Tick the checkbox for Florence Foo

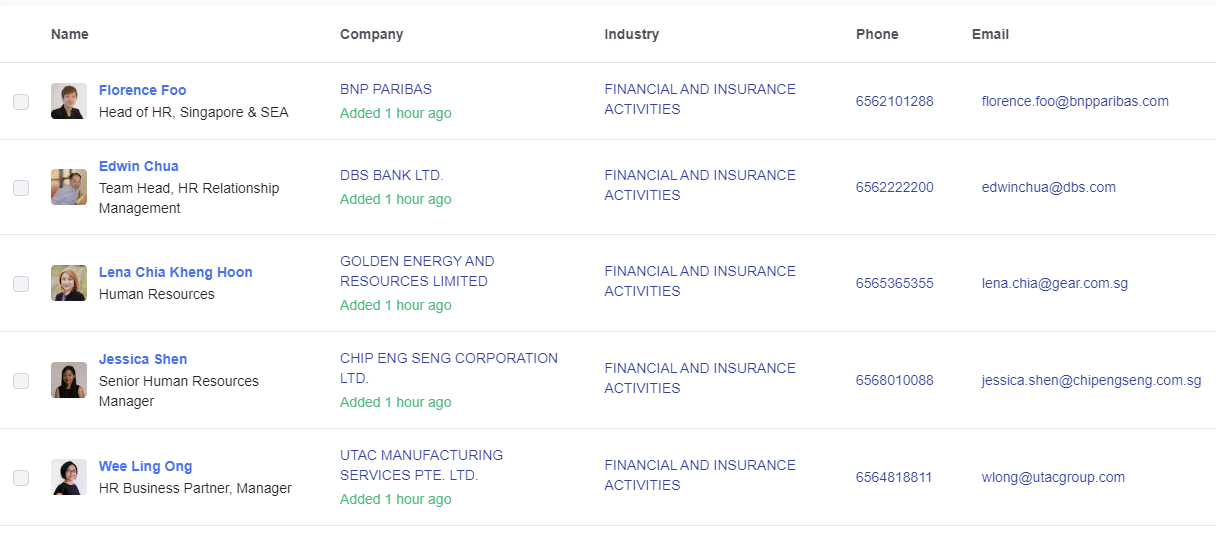point(21,102)
